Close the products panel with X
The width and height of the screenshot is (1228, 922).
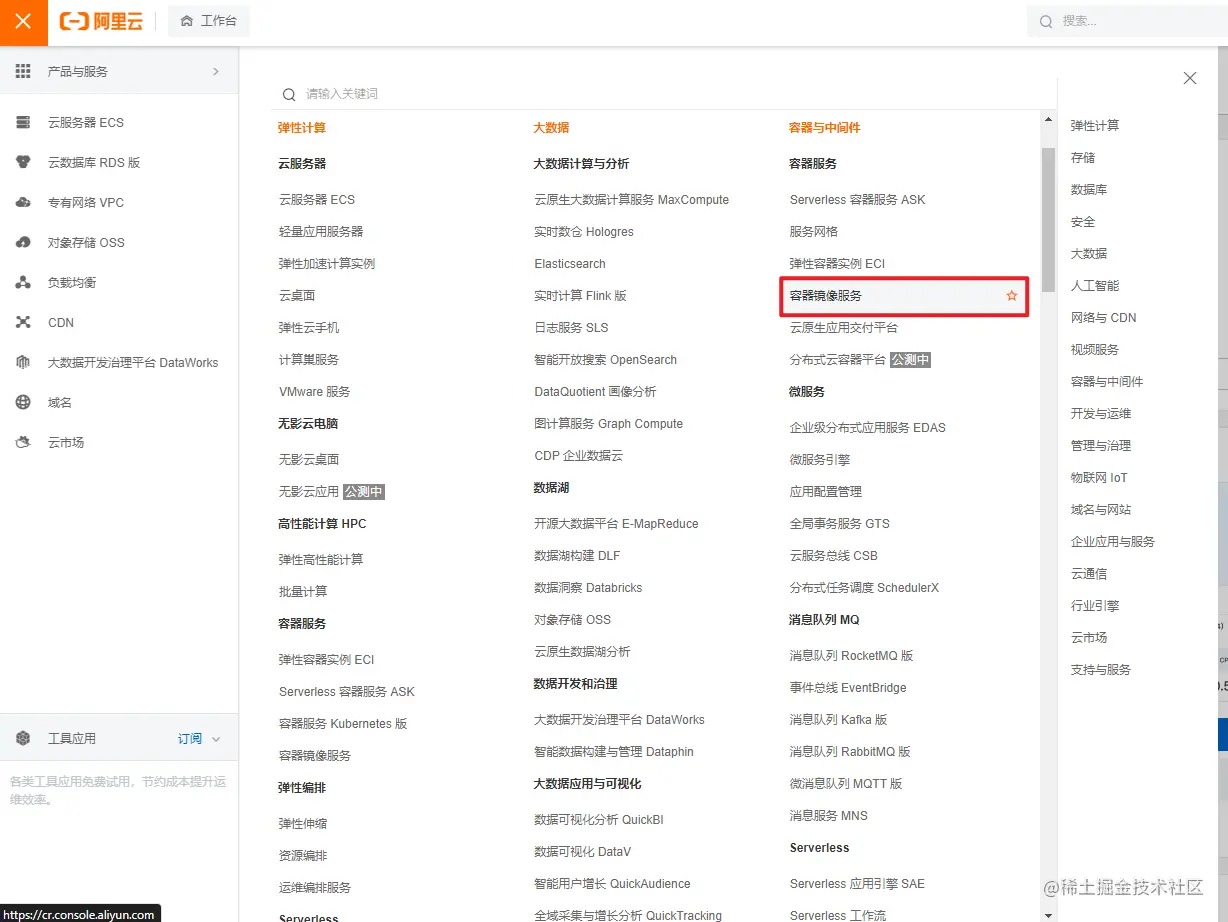pos(1190,78)
